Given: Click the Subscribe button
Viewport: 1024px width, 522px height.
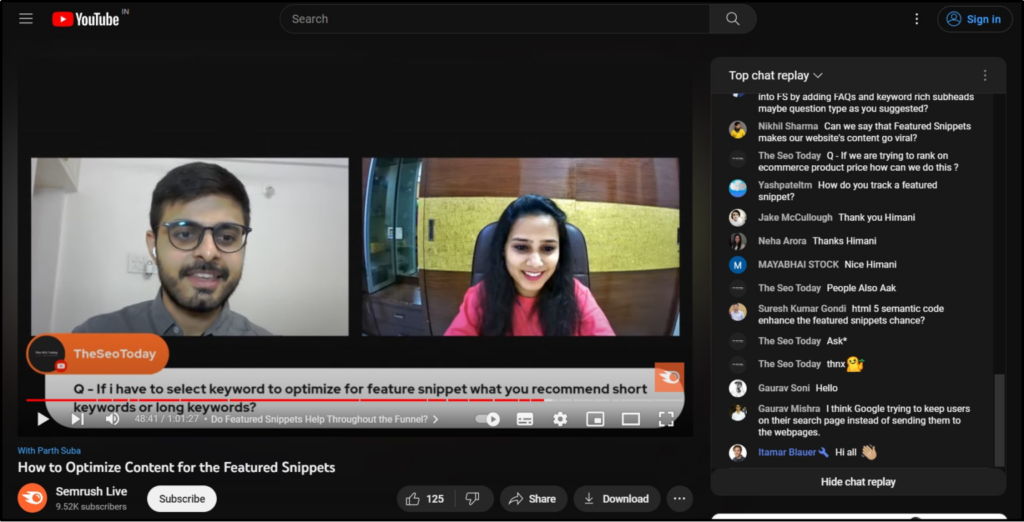Looking at the screenshot, I should click(x=182, y=499).
